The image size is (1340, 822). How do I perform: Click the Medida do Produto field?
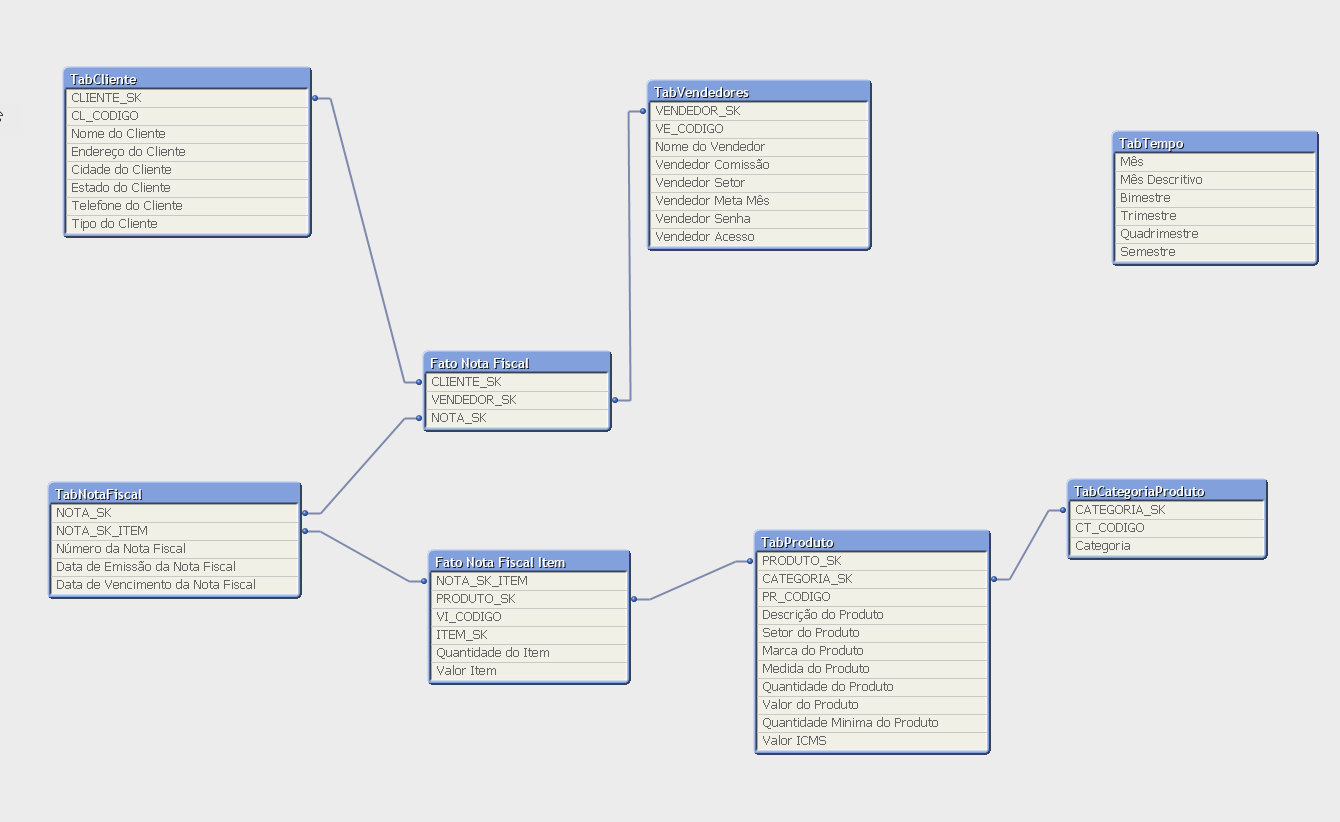tap(872, 669)
